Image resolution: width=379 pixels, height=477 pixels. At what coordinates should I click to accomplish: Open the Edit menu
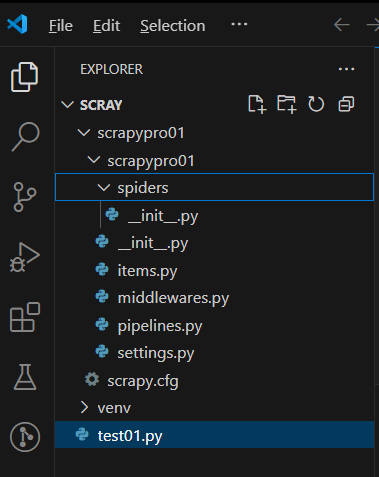click(x=106, y=26)
